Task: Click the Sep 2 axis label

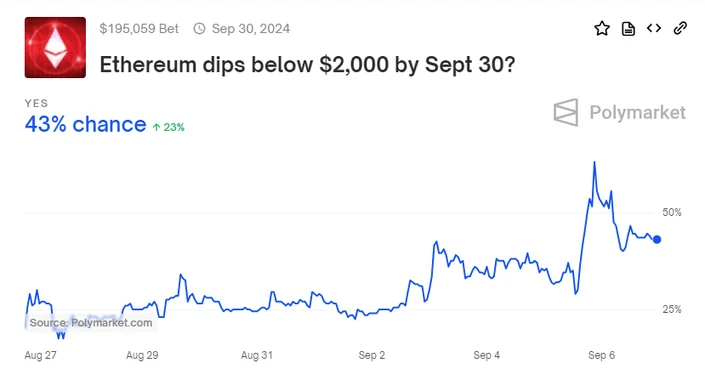Action: [x=371, y=355]
